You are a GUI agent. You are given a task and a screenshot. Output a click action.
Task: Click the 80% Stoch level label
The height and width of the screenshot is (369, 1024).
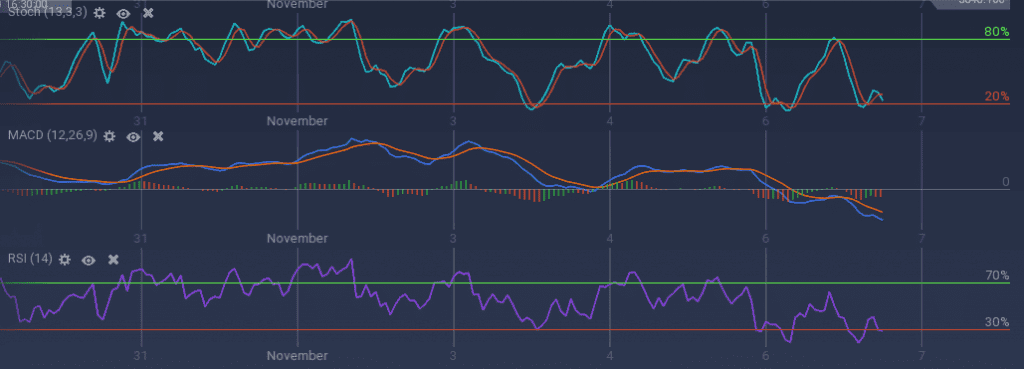coord(997,31)
